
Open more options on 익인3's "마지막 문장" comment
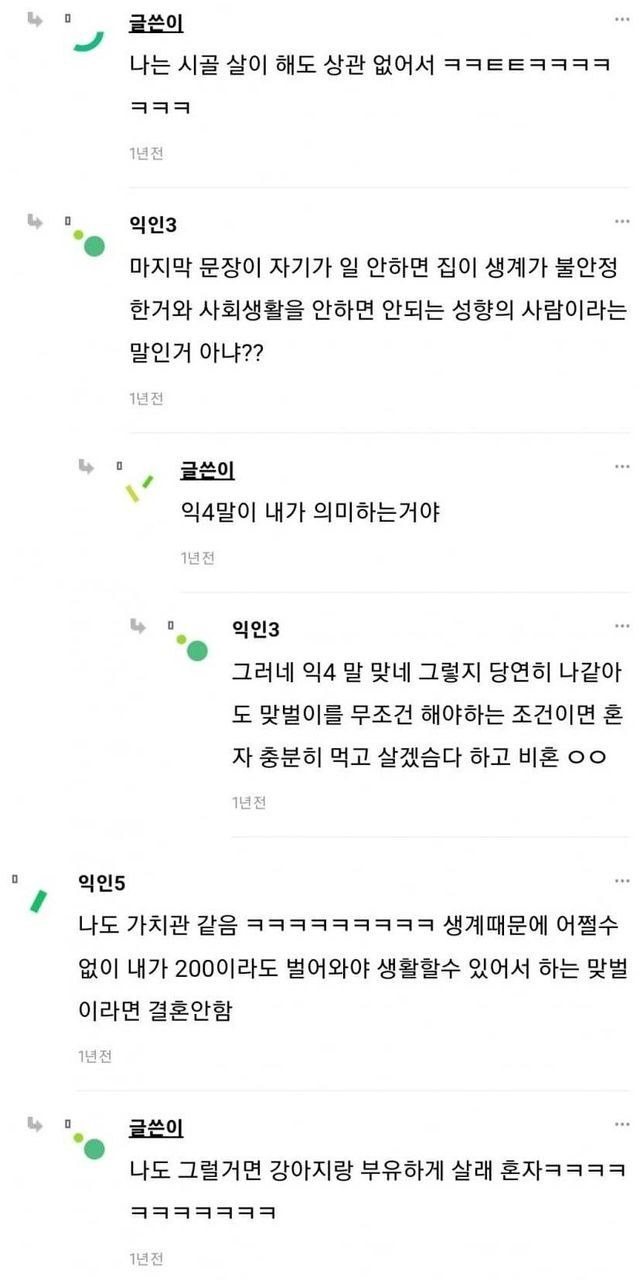pos(622,222)
